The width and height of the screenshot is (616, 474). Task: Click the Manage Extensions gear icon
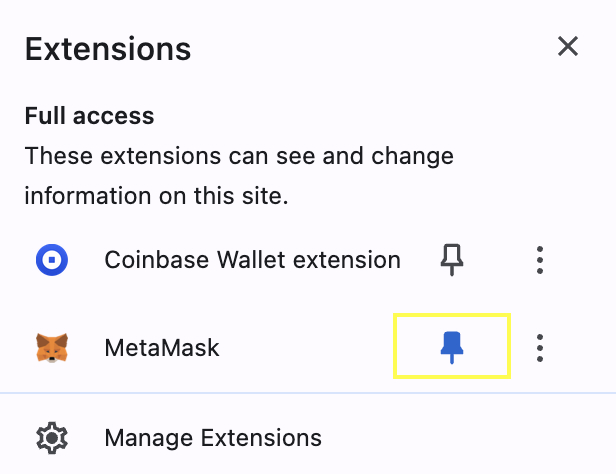[x=52, y=438]
